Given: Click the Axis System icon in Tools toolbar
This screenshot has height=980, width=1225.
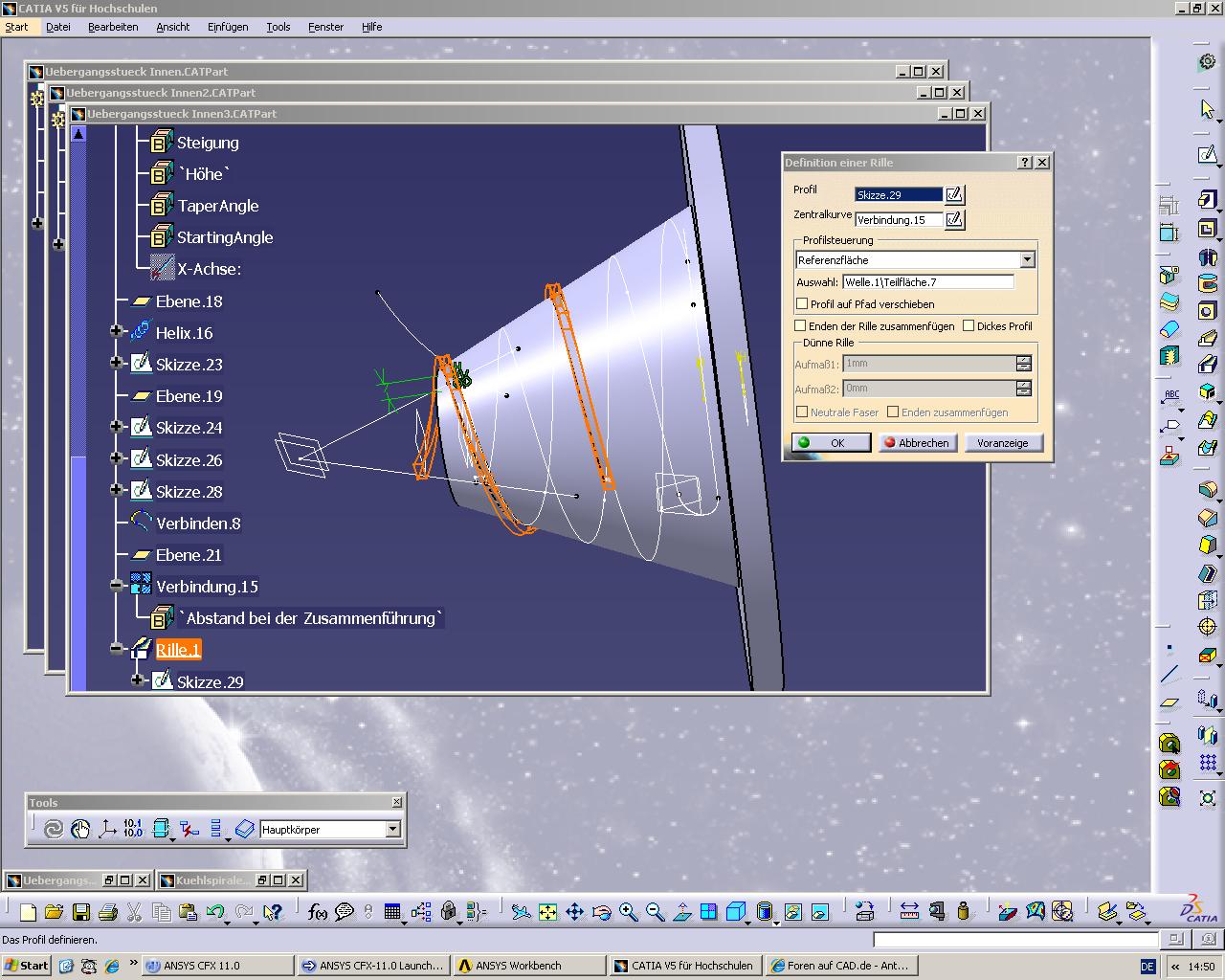Looking at the screenshot, I should (x=107, y=830).
